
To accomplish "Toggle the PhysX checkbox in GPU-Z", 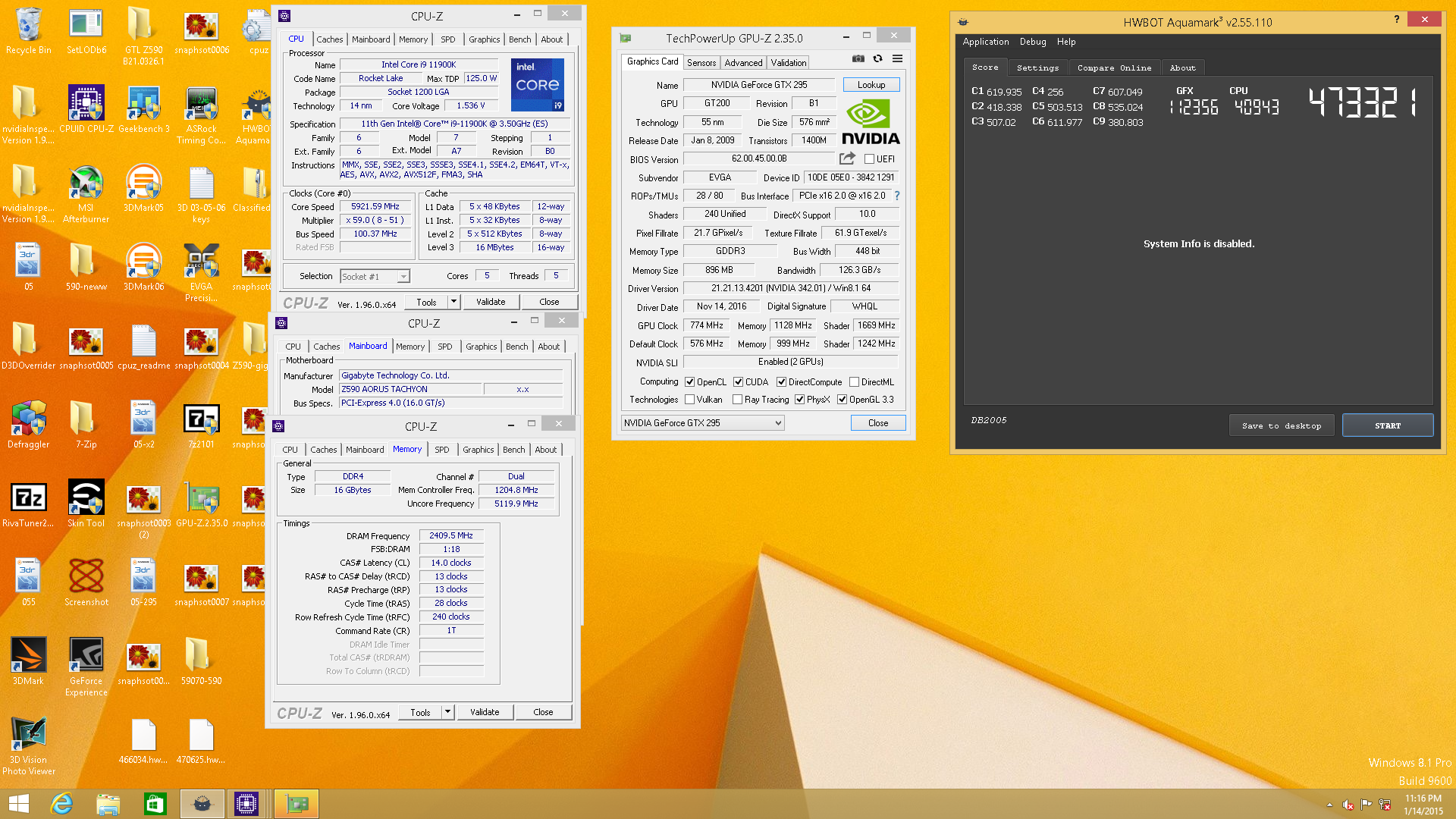I will (799, 400).
